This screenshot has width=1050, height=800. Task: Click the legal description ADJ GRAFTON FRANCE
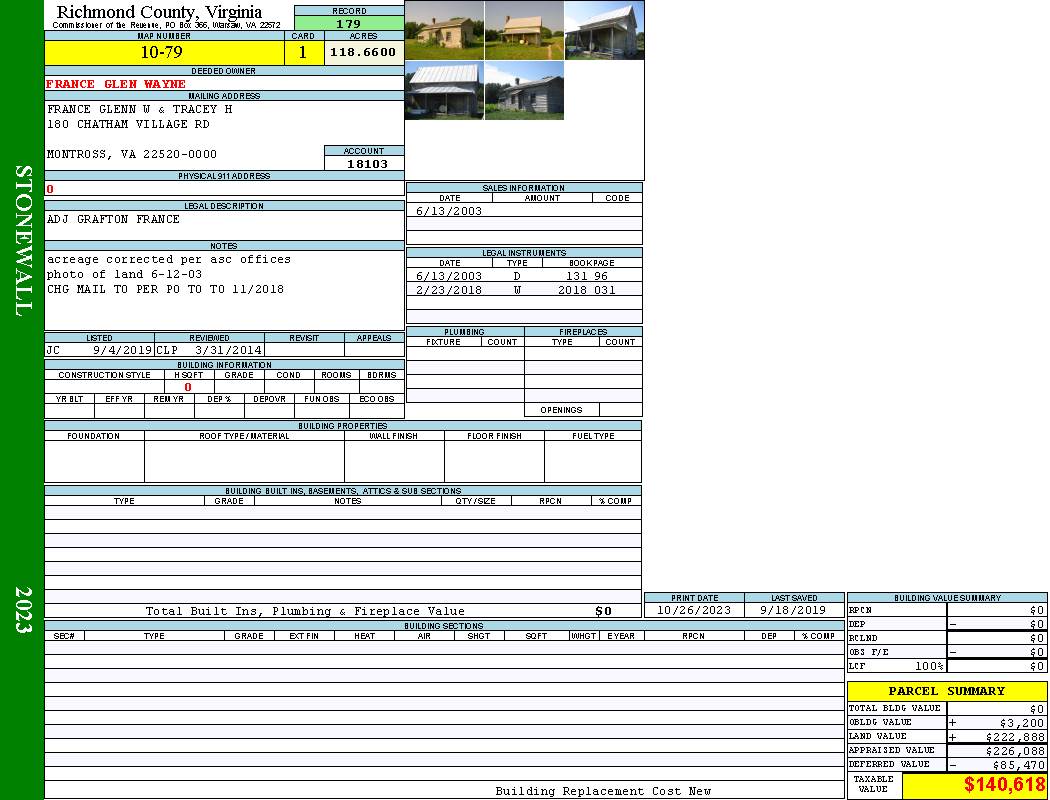pos(113,219)
